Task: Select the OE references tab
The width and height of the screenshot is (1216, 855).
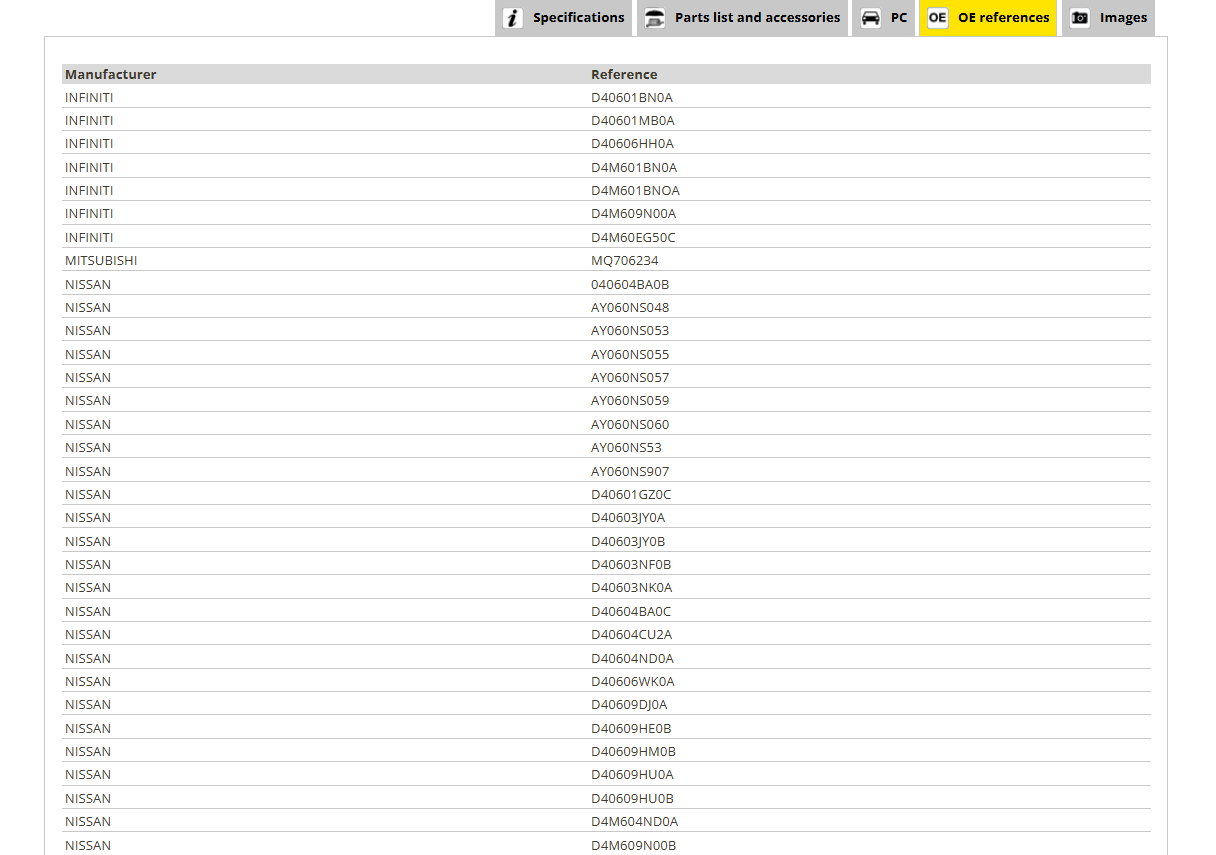Action: tap(988, 18)
